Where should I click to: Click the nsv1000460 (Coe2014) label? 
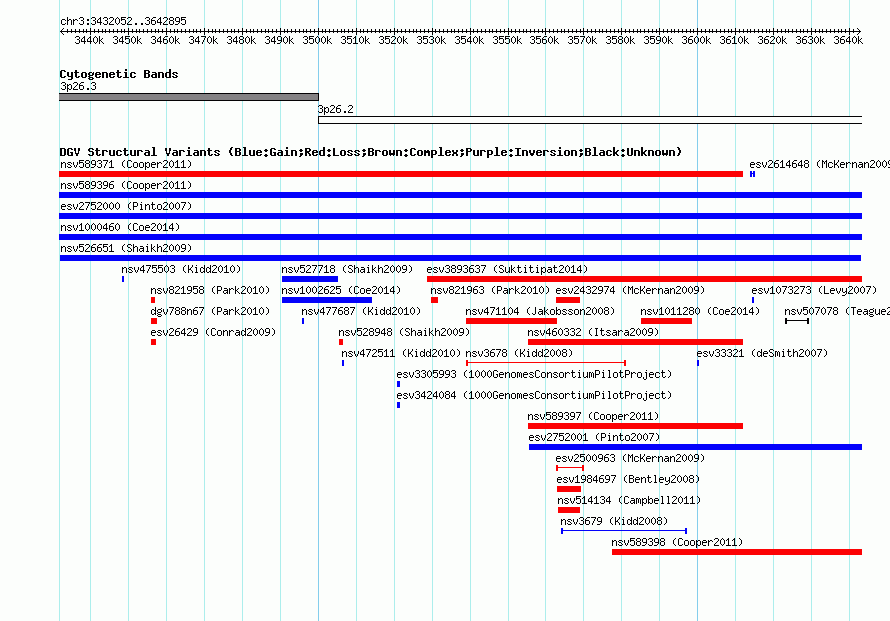[120, 227]
